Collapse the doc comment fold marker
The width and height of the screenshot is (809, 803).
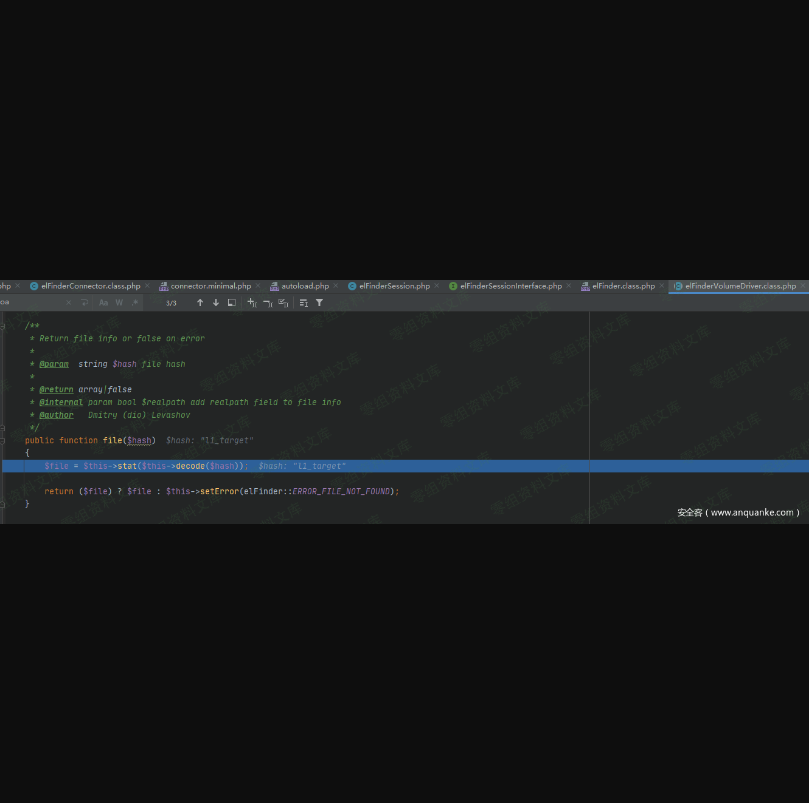3,325
